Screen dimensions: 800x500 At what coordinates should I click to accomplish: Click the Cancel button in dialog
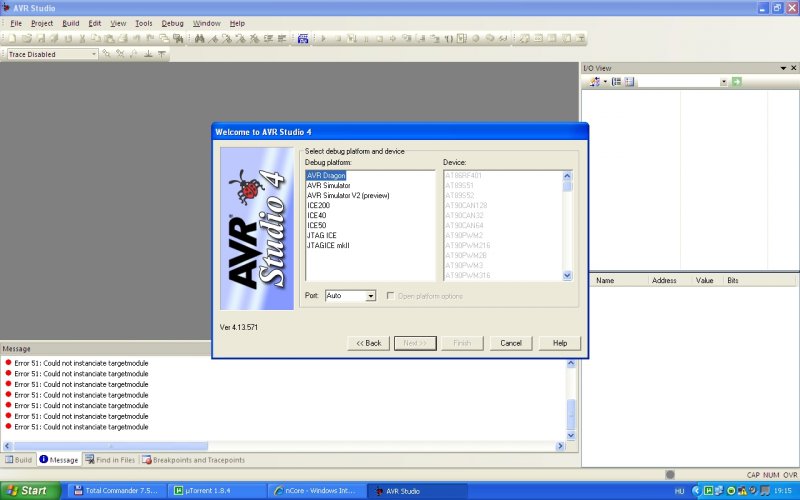pyautogui.click(x=511, y=343)
